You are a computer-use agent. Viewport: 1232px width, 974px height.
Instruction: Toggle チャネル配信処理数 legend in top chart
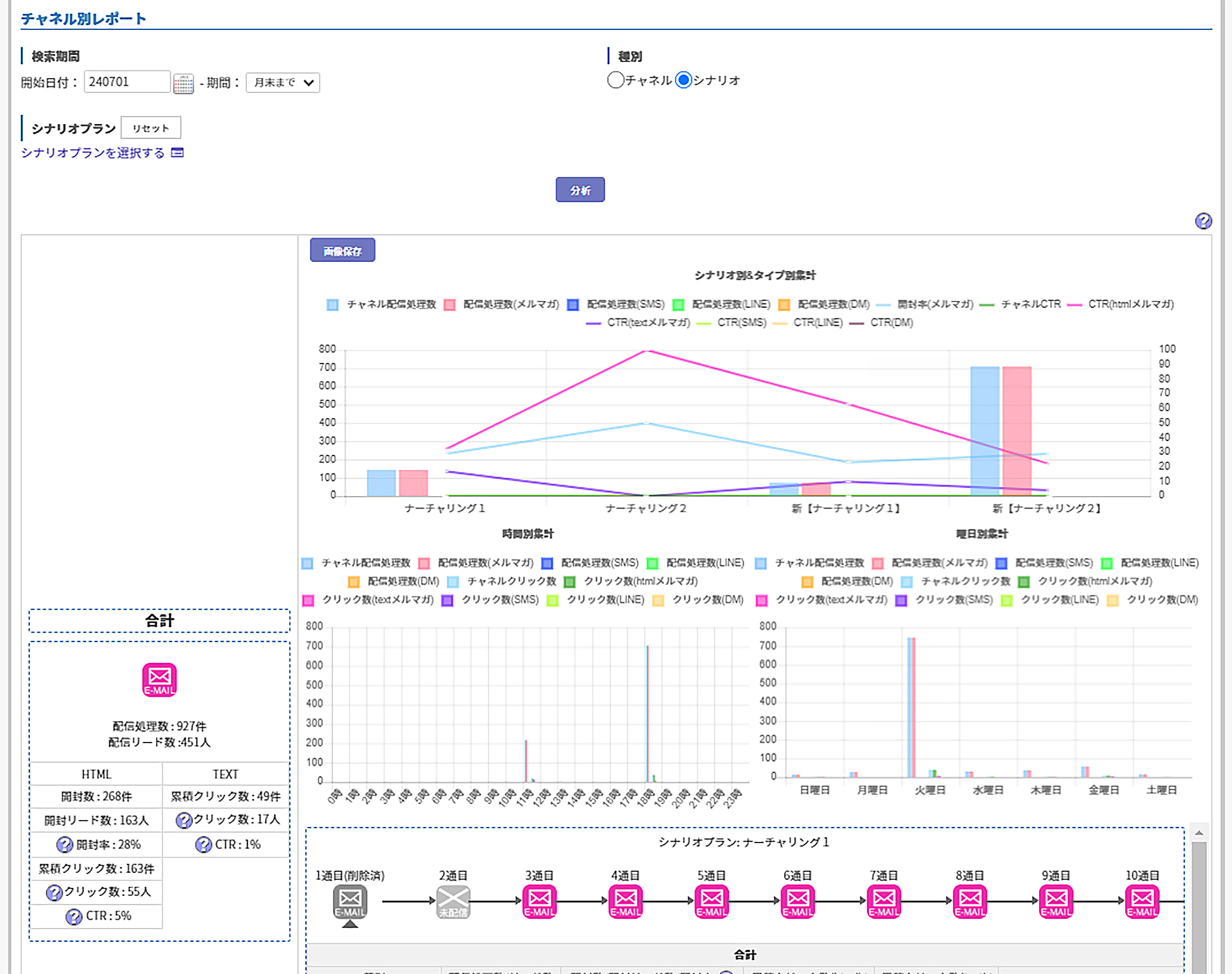pyautogui.click(x=332, y=304)
